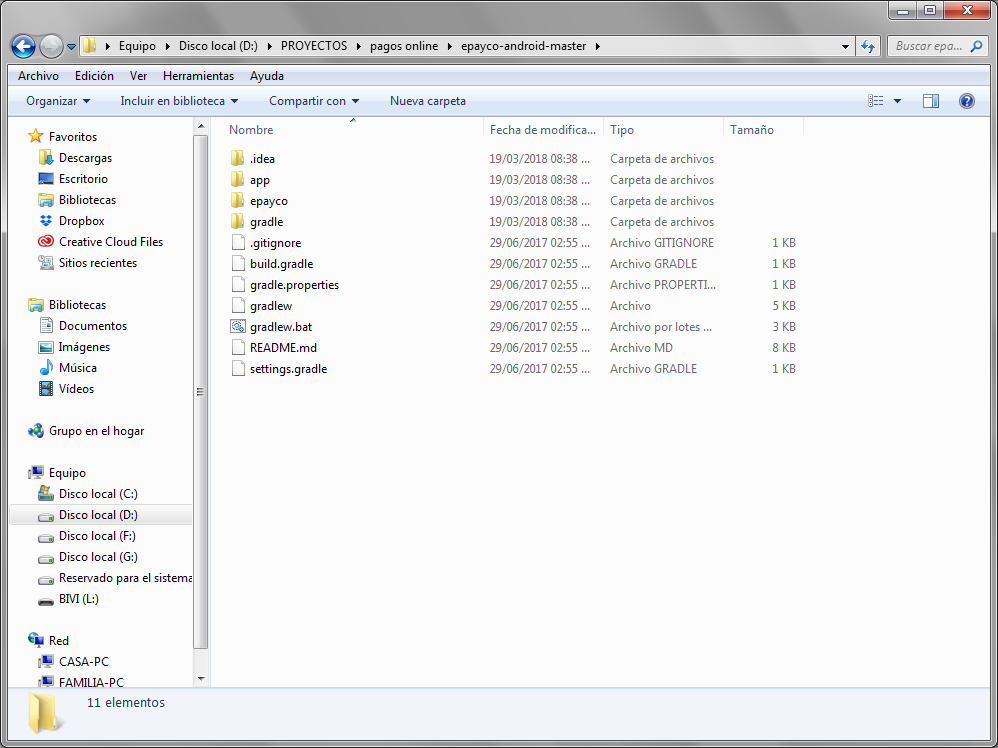
Task: Click the Forward navigation arrow
Action: (51, 46)
